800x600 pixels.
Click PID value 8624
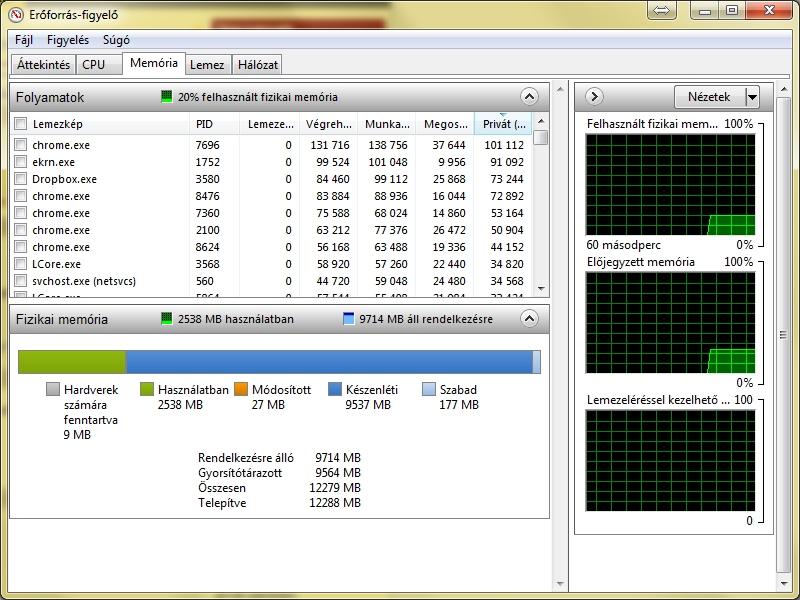click(x=207, y=247)
